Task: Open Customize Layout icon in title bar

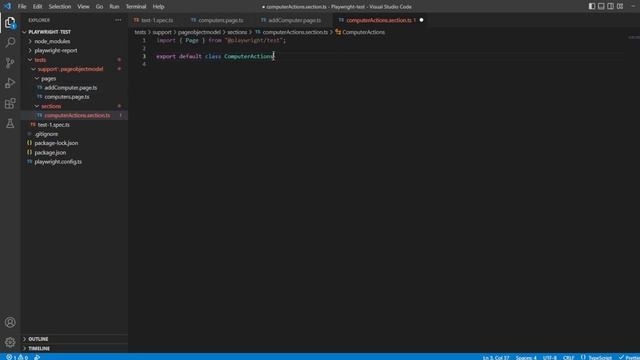Action: (620, 6)
